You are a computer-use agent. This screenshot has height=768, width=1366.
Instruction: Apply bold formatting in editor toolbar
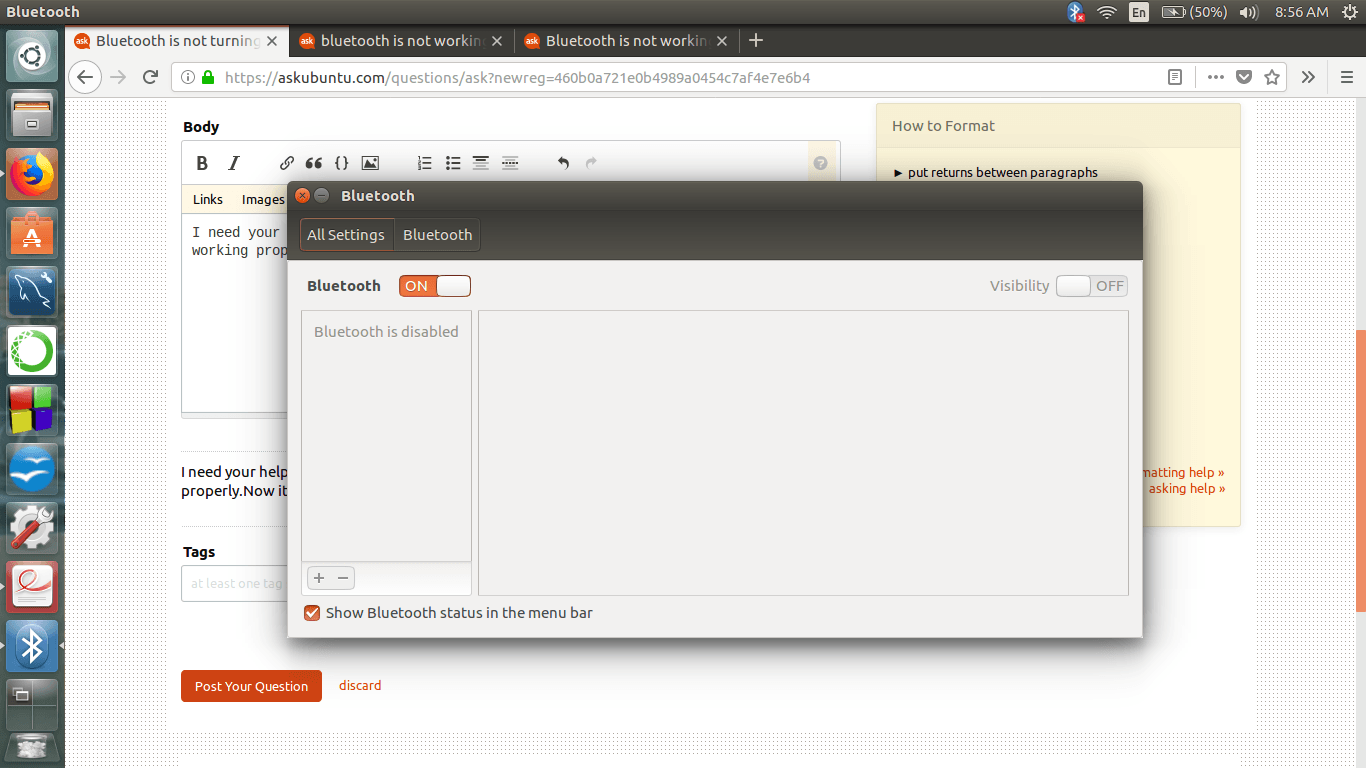pyautogui.click(x=202, y=163)
